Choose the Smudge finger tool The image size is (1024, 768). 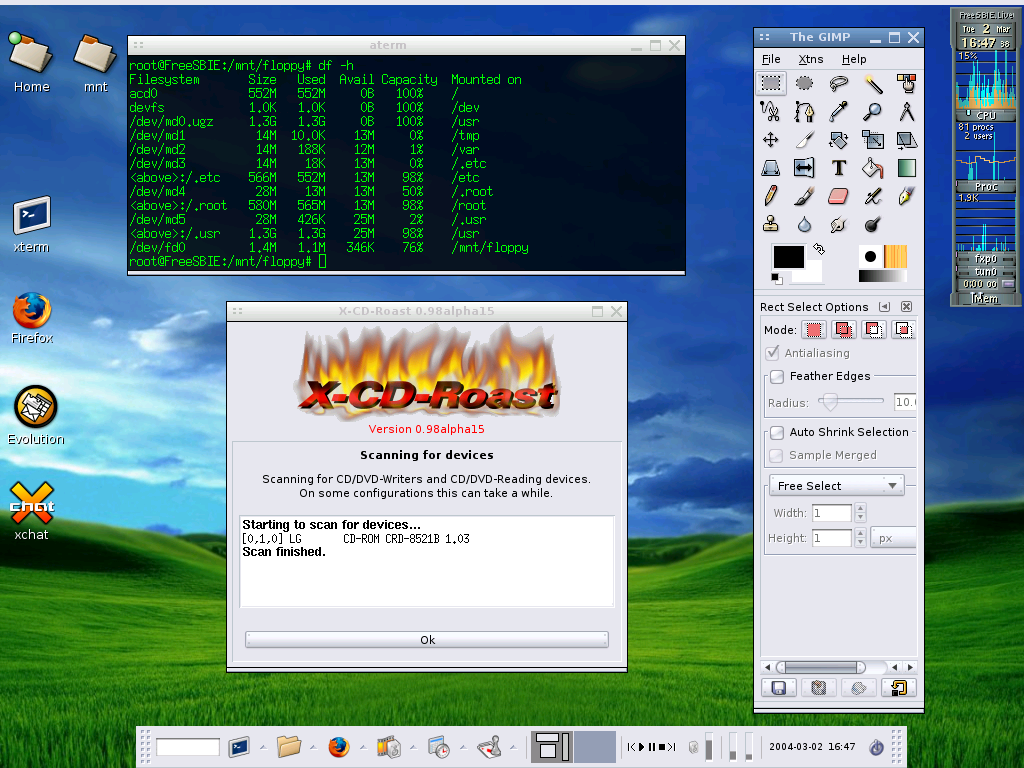[839, 224]
